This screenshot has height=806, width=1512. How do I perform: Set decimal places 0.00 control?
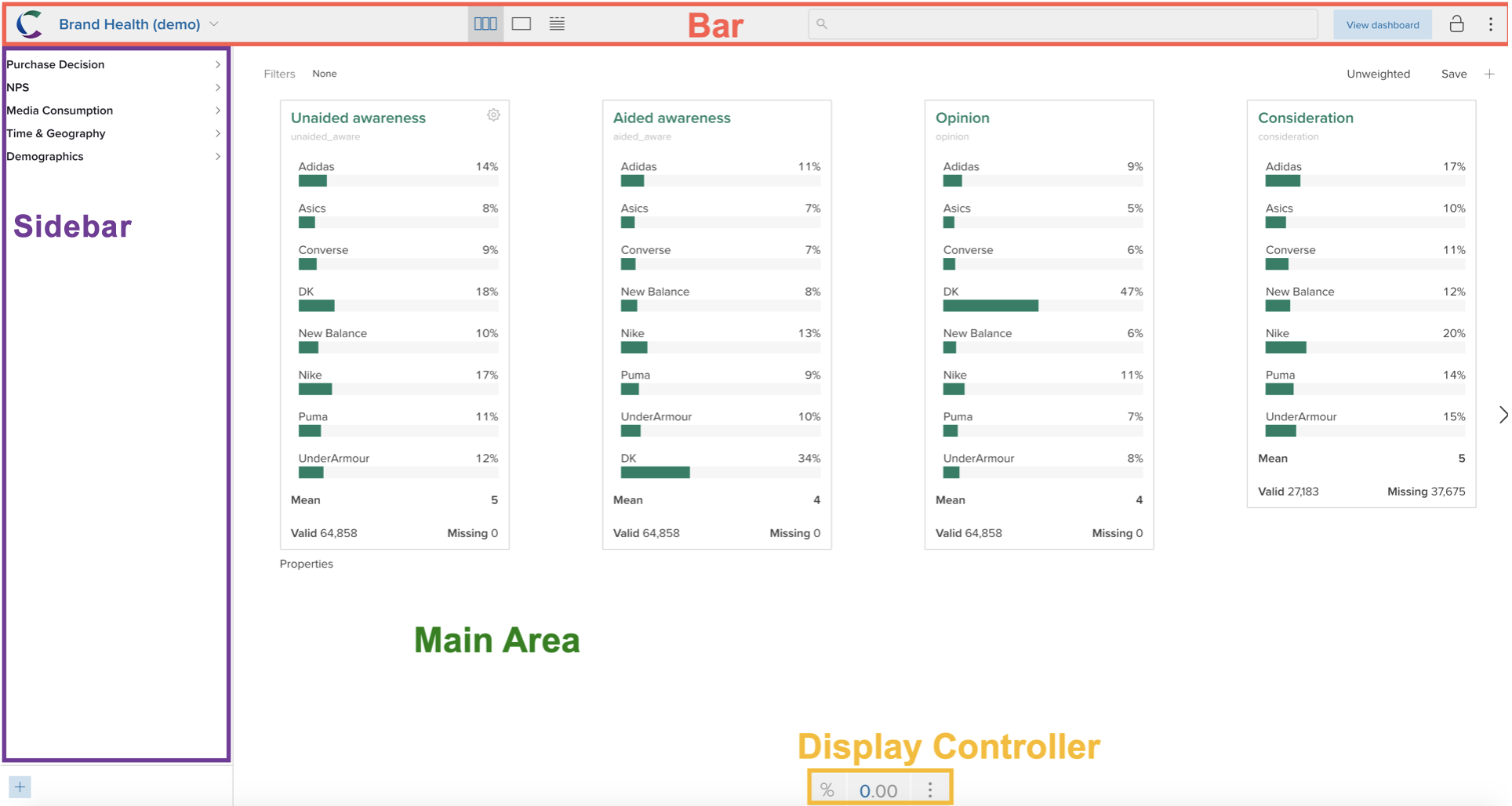click(x=878, y=790)
